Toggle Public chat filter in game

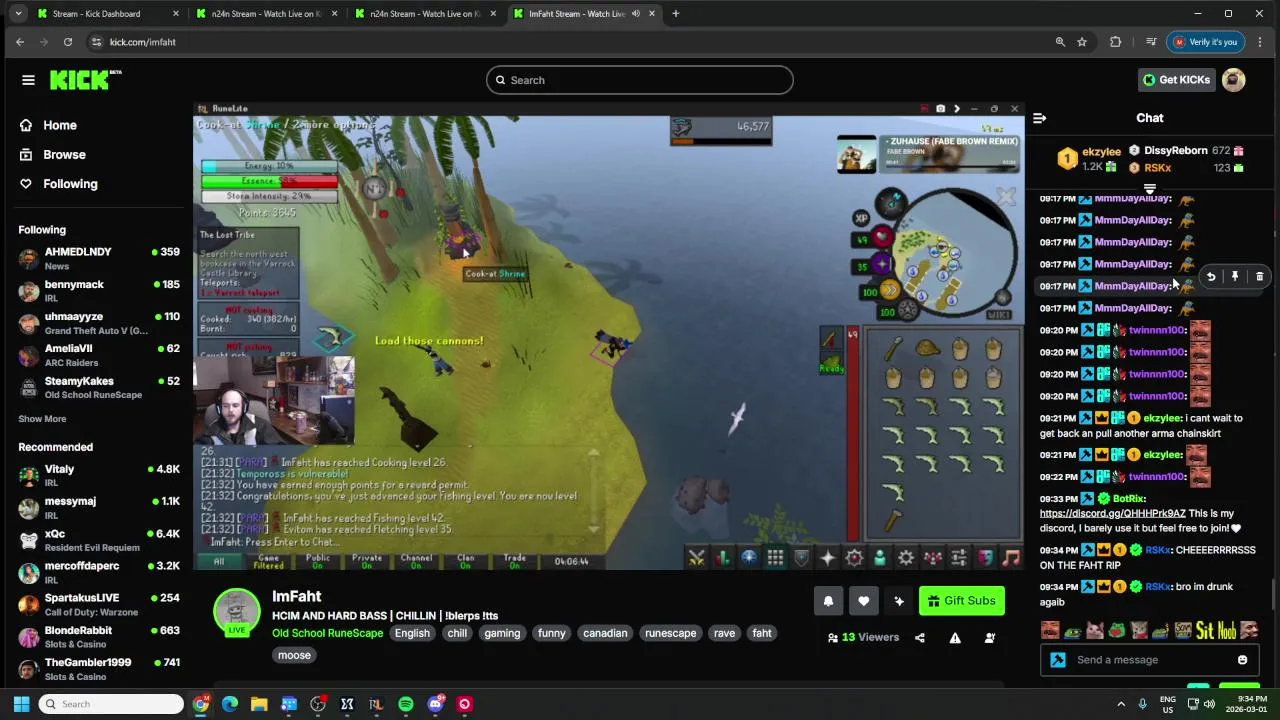[318, 561]
